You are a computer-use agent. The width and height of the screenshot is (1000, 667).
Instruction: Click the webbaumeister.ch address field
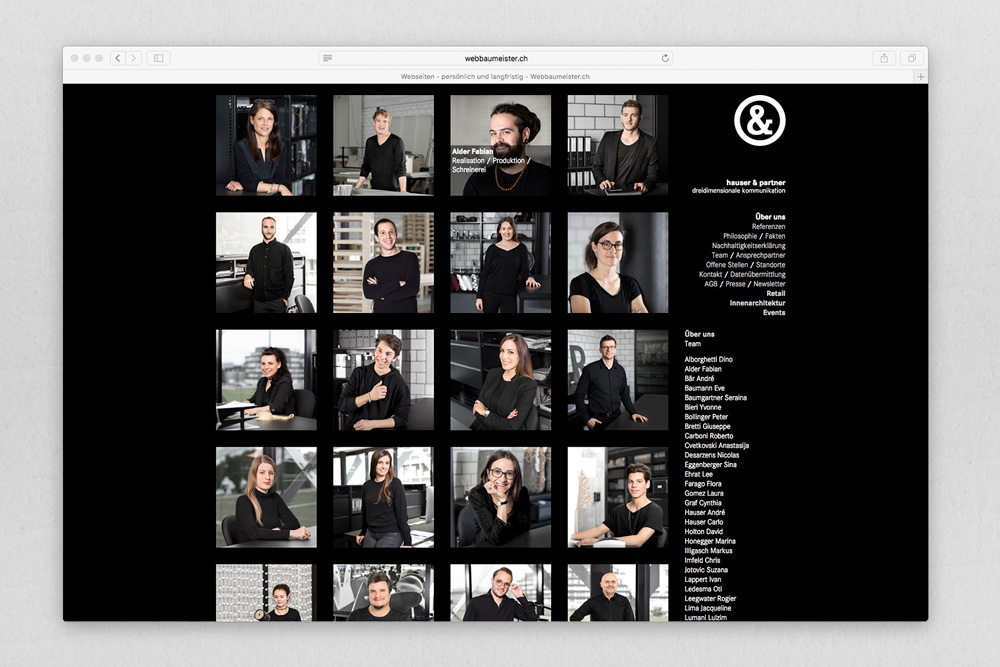496,58
